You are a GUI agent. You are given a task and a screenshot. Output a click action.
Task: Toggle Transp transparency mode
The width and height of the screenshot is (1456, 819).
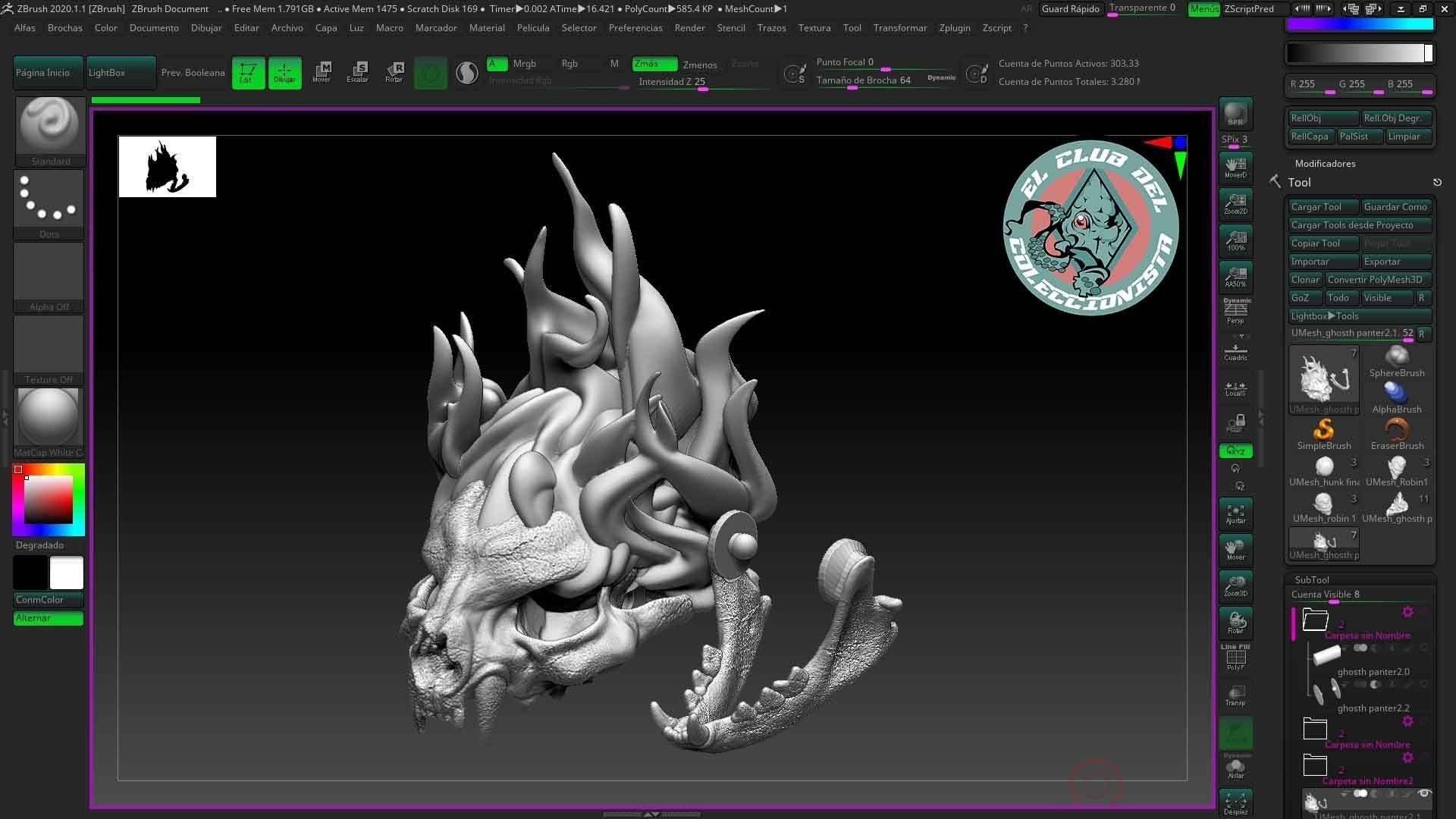click(x=1235, y=695)
